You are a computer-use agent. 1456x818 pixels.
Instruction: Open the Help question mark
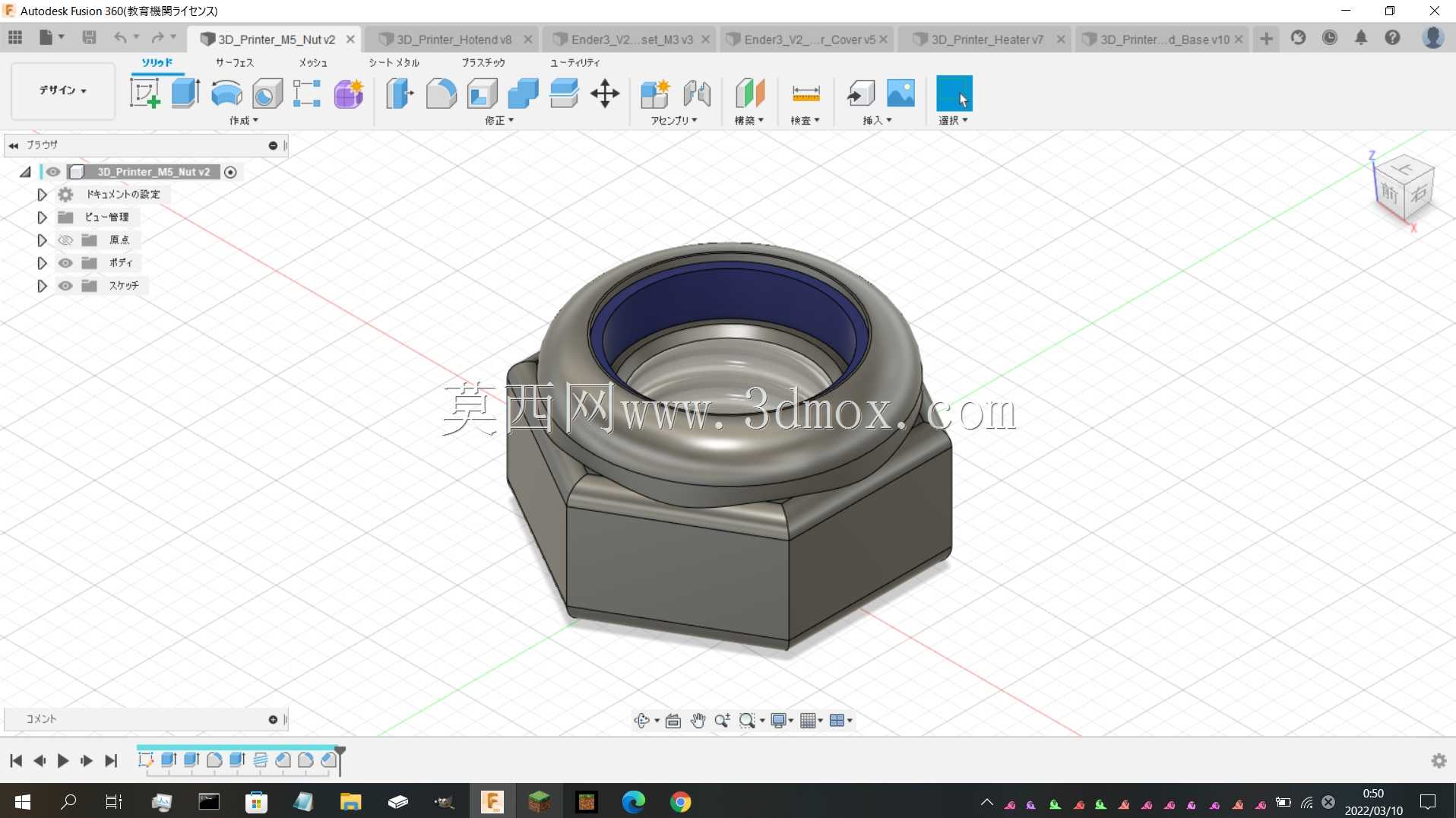1392,37
